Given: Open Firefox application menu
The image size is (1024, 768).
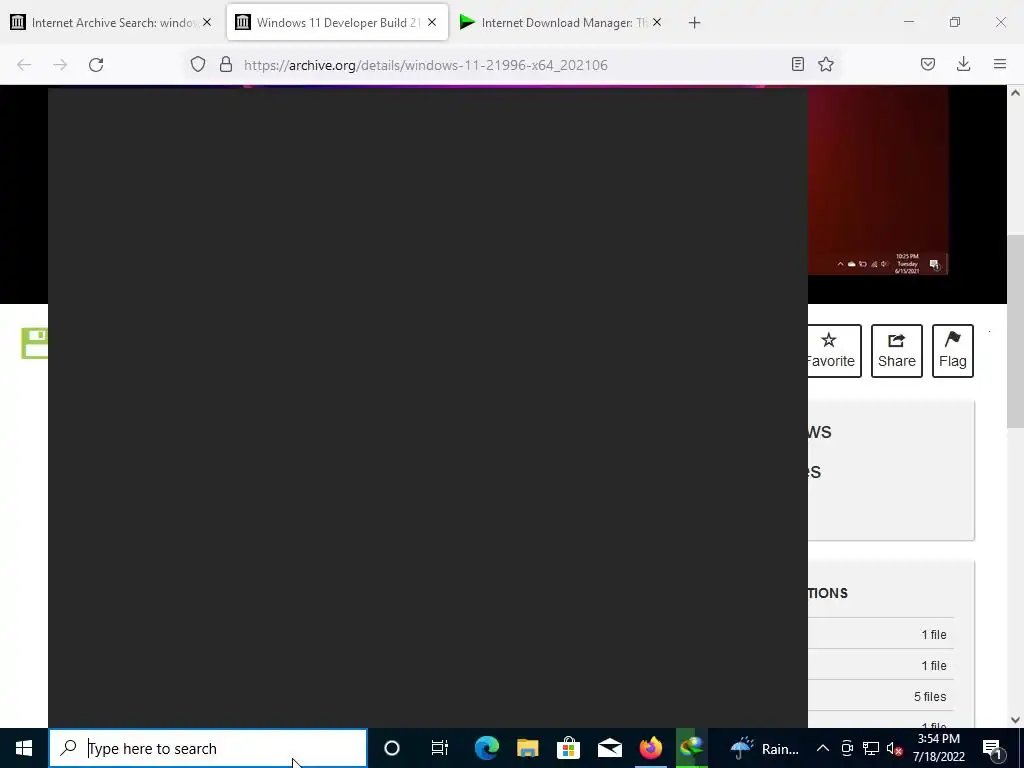Looking at the screenshot, I should coord(1000,64).
